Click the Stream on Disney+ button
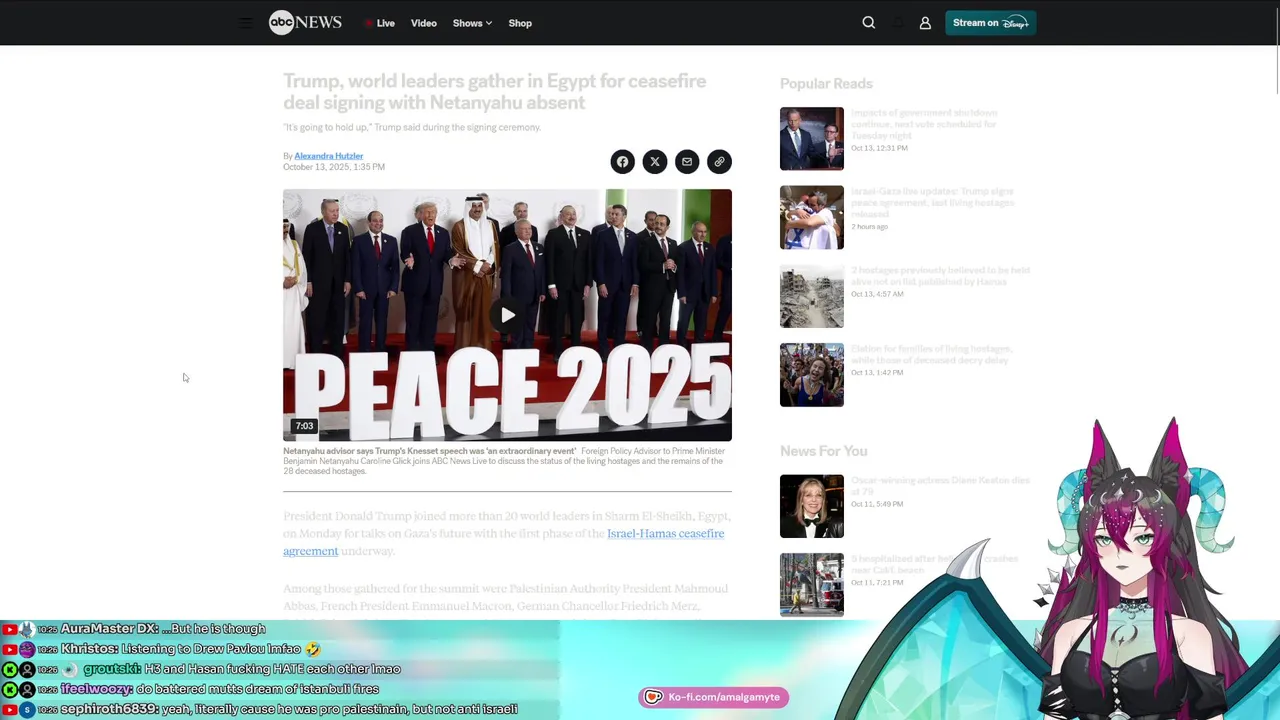1280x720 pixels. click(x=990, y=23)
